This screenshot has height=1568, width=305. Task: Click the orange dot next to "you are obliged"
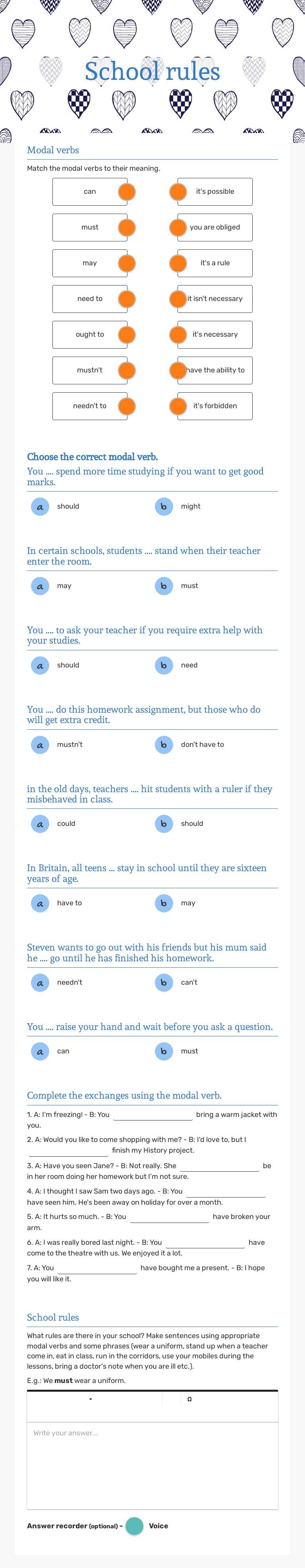[178, 227]
